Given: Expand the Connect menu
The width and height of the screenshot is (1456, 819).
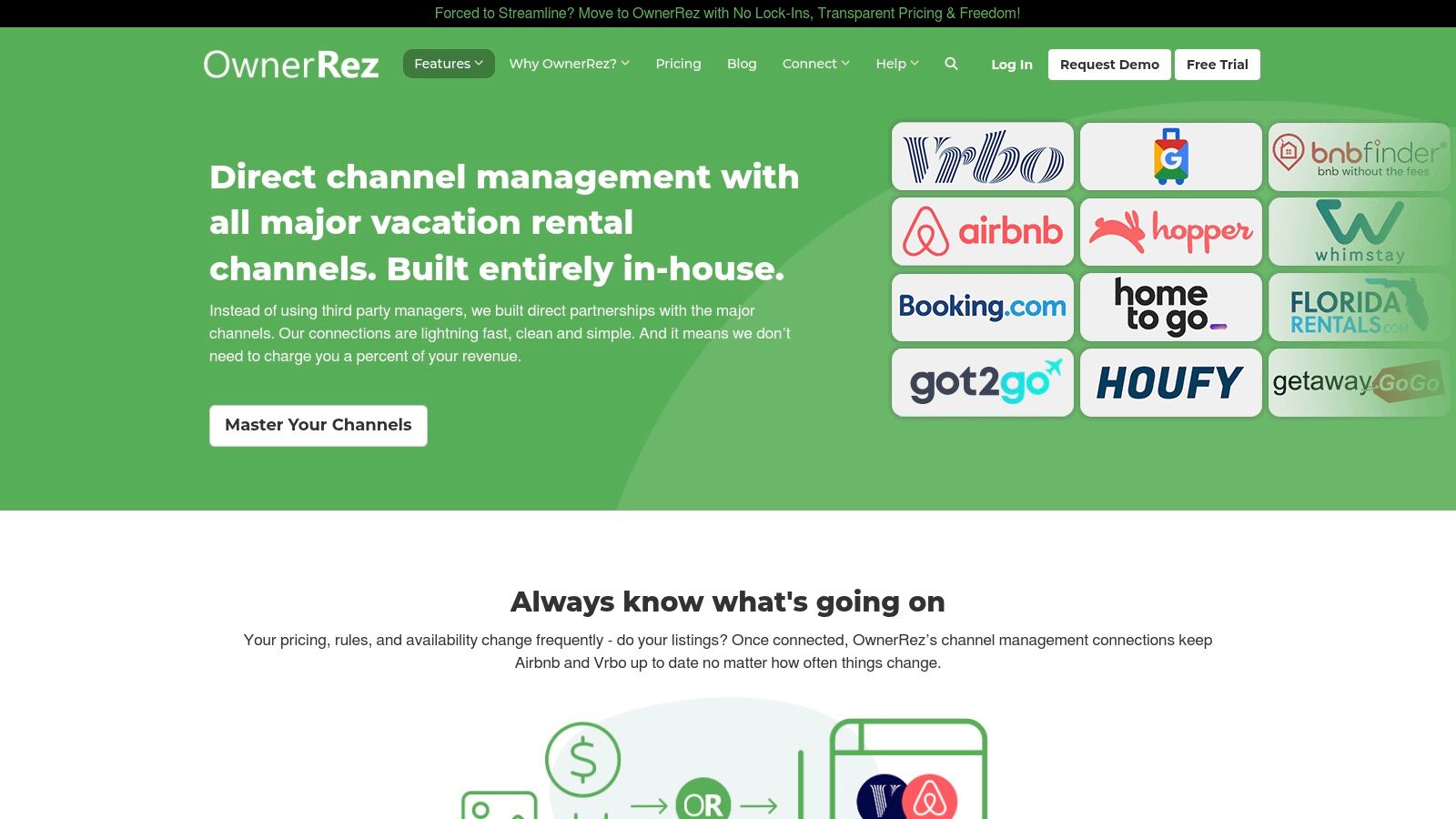Looking at the screenshot, I should pyautogui.click(x=815, y=64).
